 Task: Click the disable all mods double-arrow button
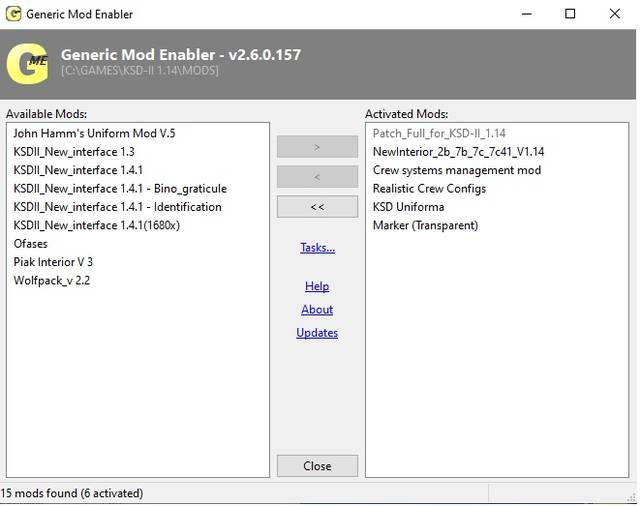tap(317, 207)
